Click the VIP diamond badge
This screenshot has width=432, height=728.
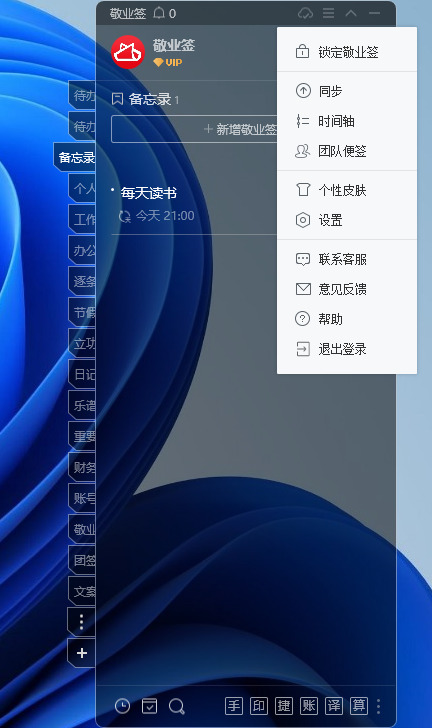pyautogui.click(x=167, y=62)
